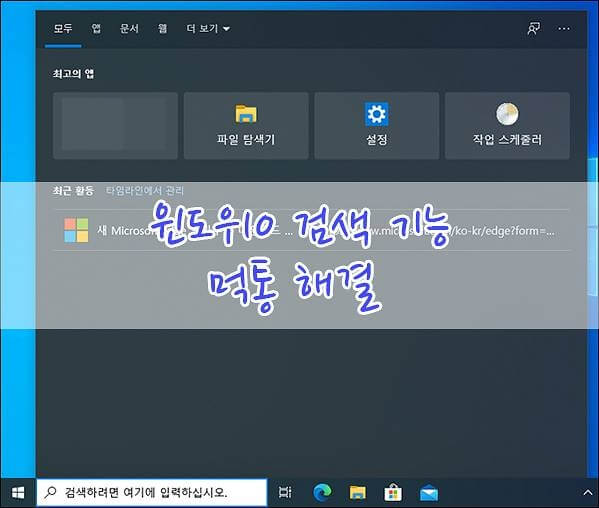This screenshot has height=508, width=599.
Task: Show hidden system tray icons chevron
Action: pyautogui.click(x=588, y=493)
